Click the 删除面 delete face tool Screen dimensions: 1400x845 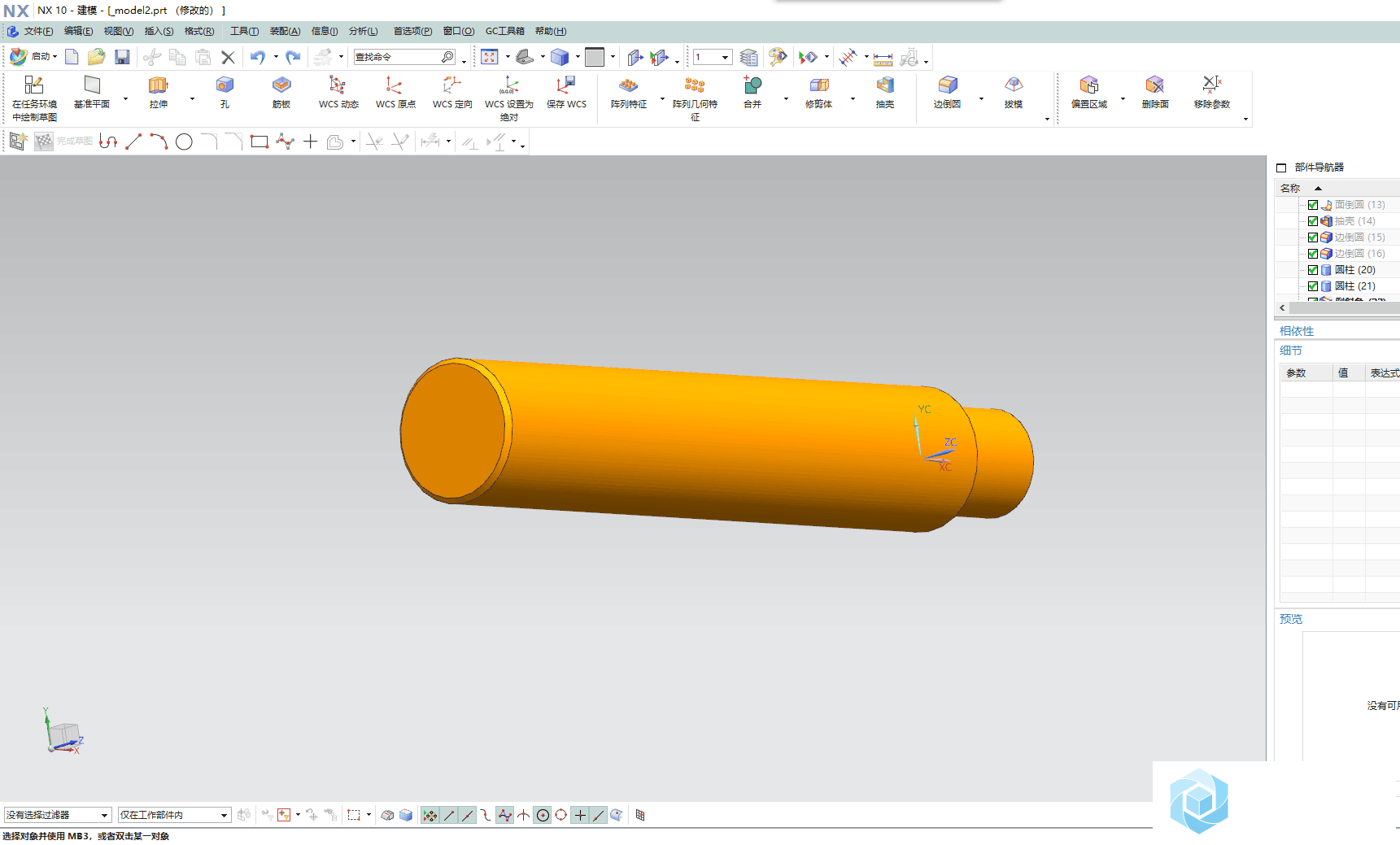coord(1155,93)
